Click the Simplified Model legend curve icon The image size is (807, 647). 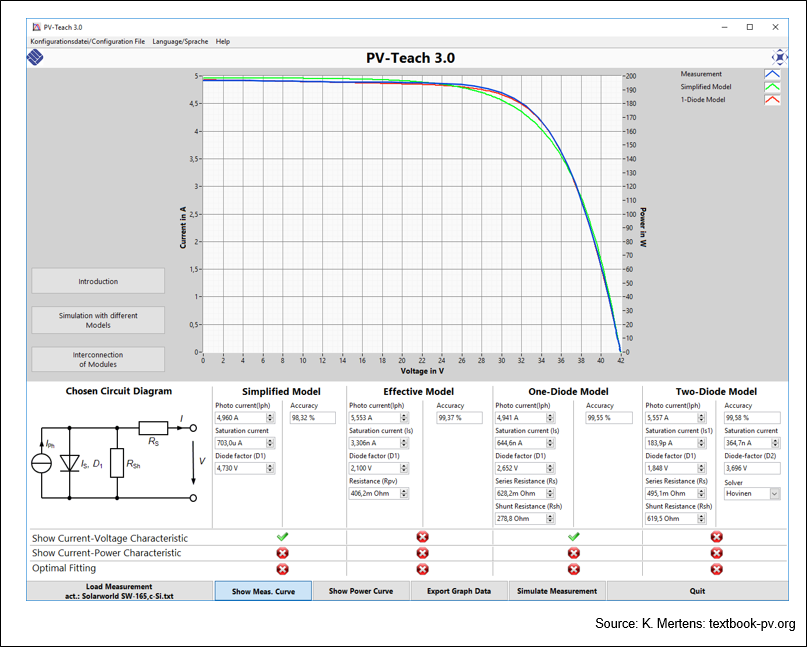(x=772, y=87)
